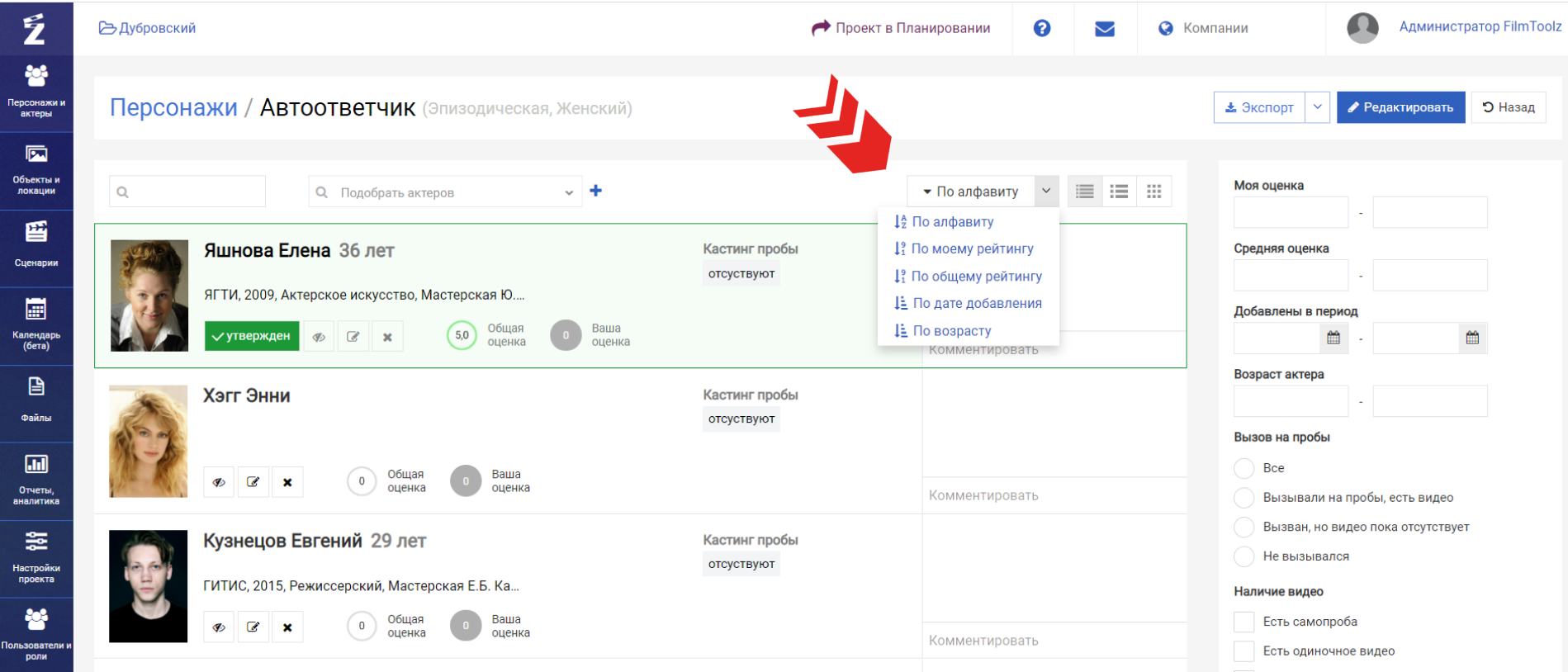Switch to compact list view
The width and height of the screenshot is (1568, 672).
click(1120, 192)
